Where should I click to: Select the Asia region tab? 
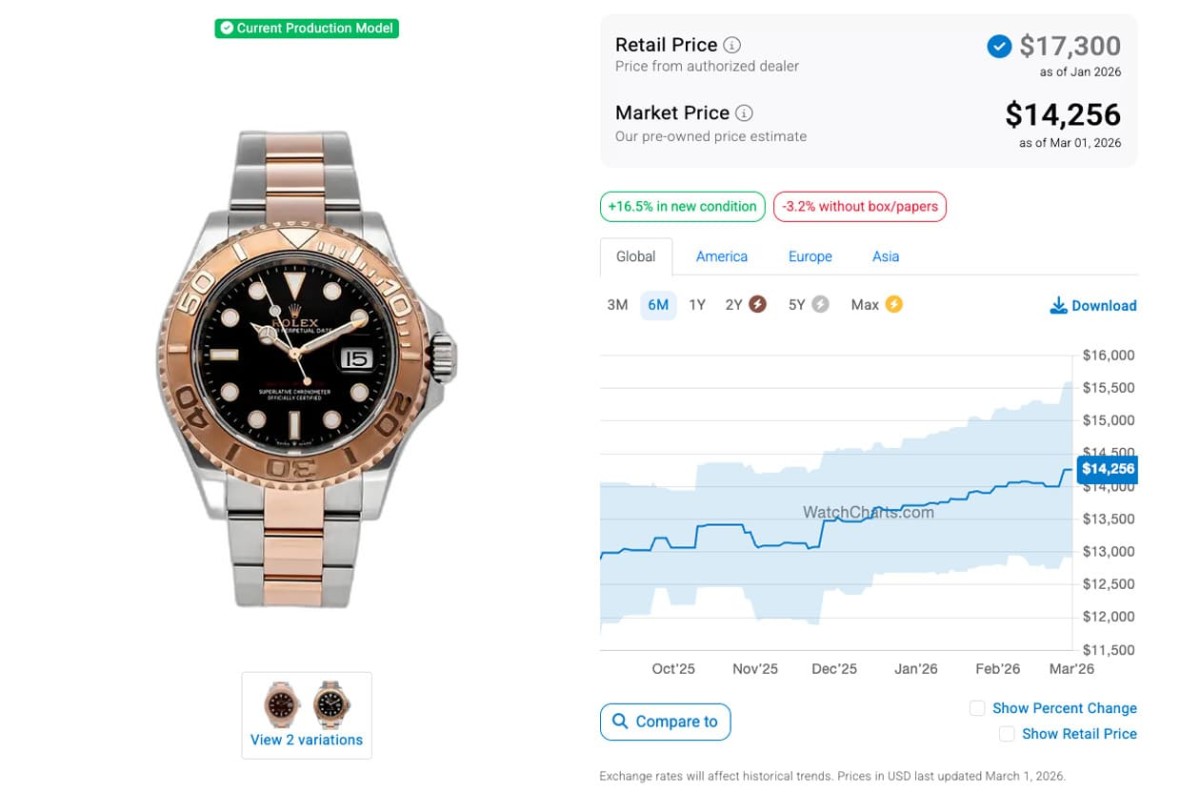pyautogui.click(x=885, y=256)
